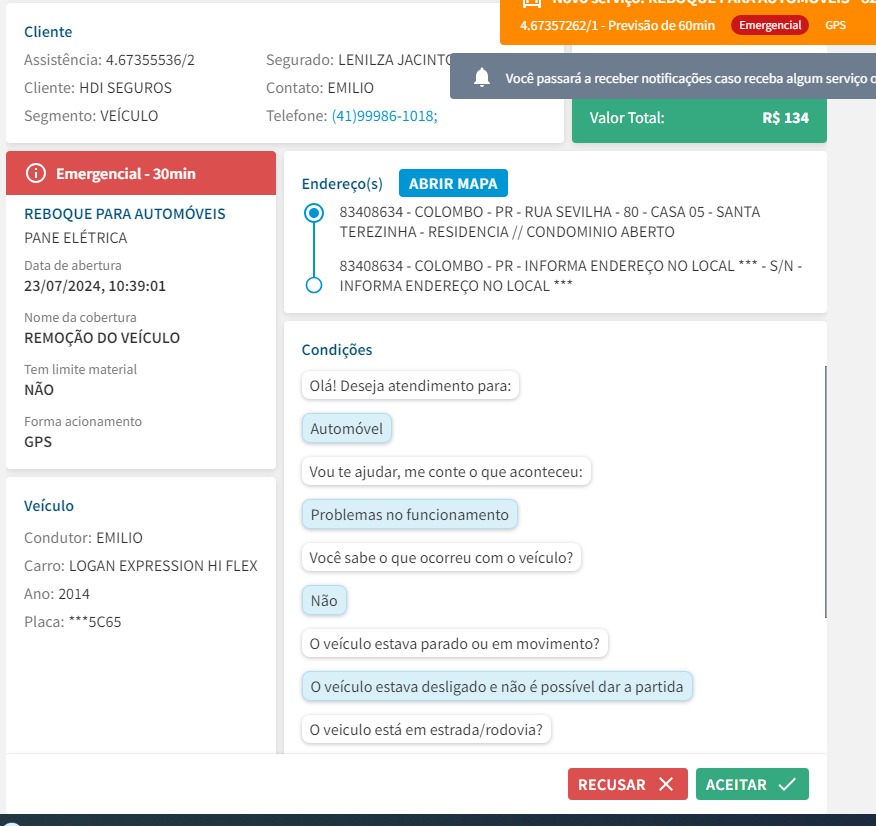Open the map with ABRIR MAPA
The height and width of the screenshot is (826, 876).
453,183
